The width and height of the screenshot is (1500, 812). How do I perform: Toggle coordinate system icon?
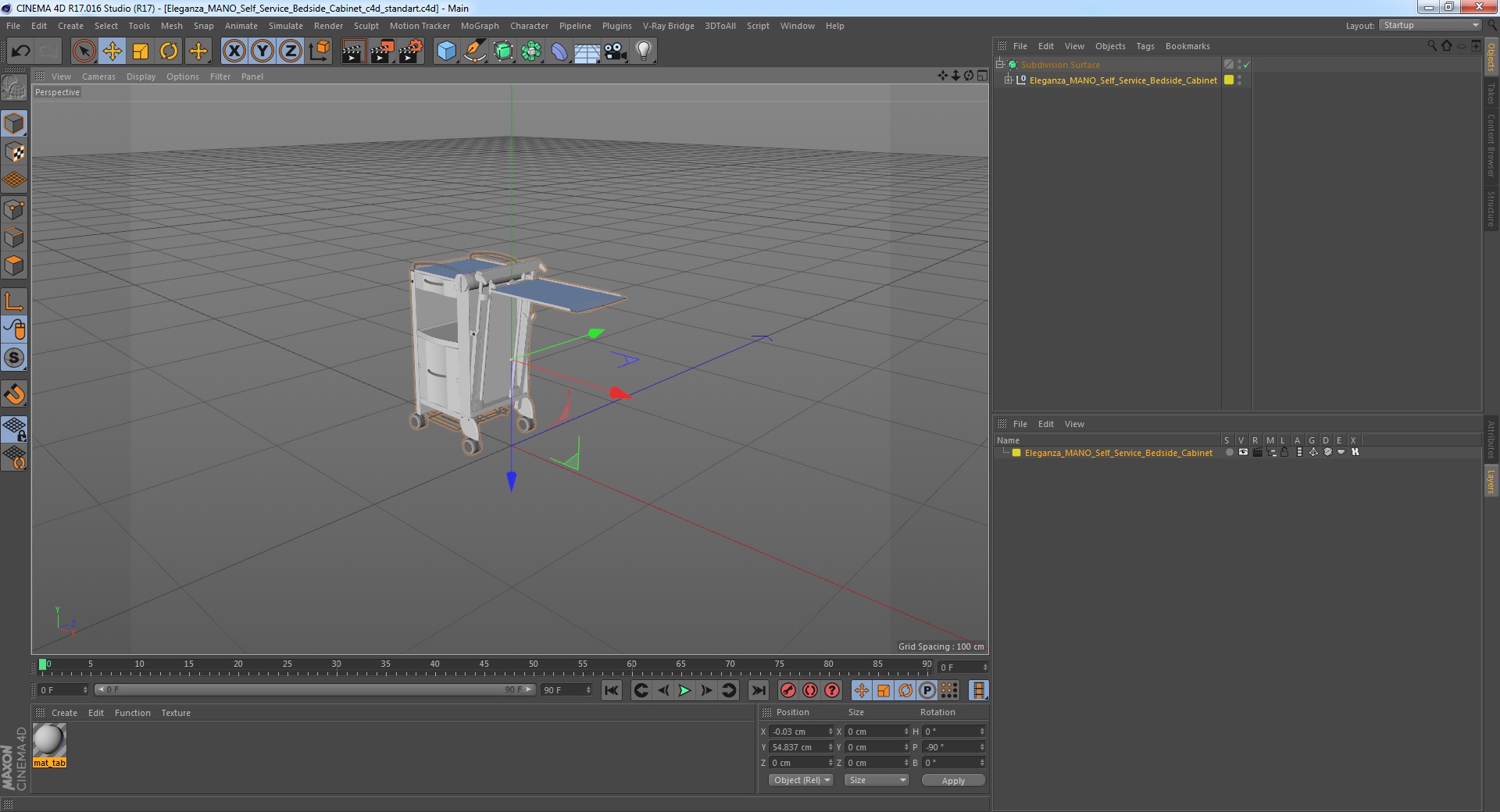click(319, 52)
